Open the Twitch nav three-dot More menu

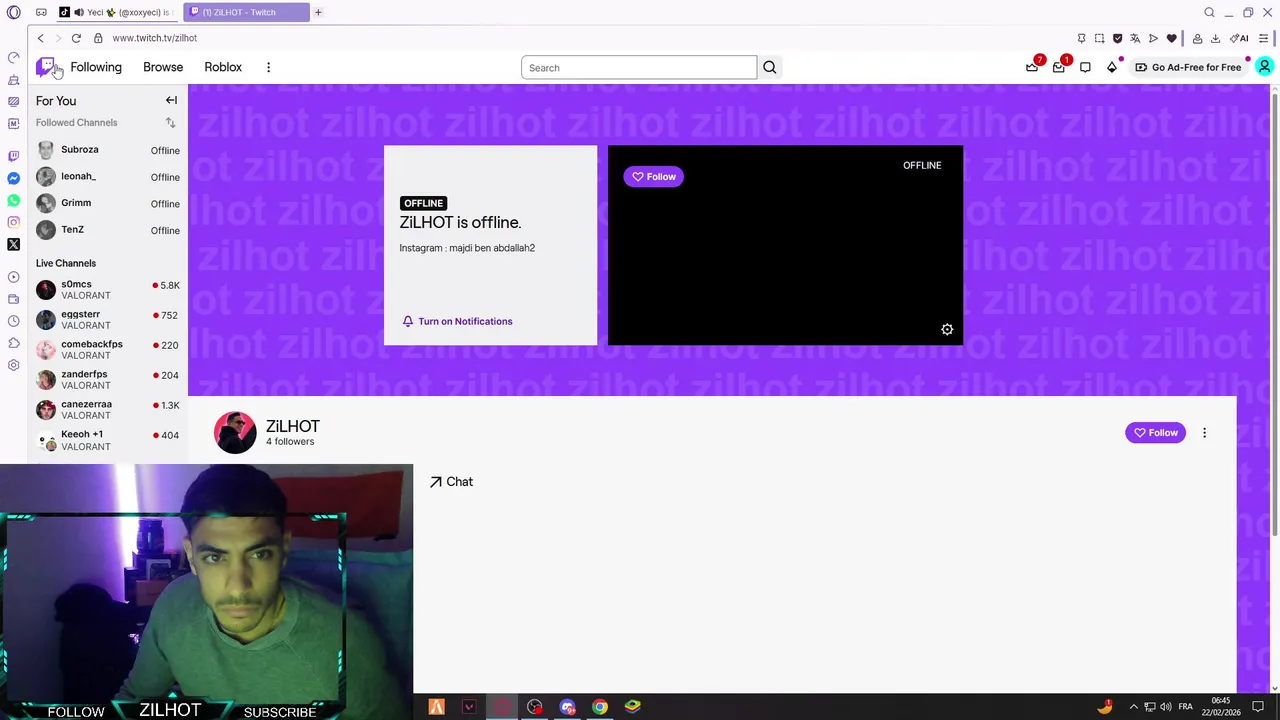[268, 67]
